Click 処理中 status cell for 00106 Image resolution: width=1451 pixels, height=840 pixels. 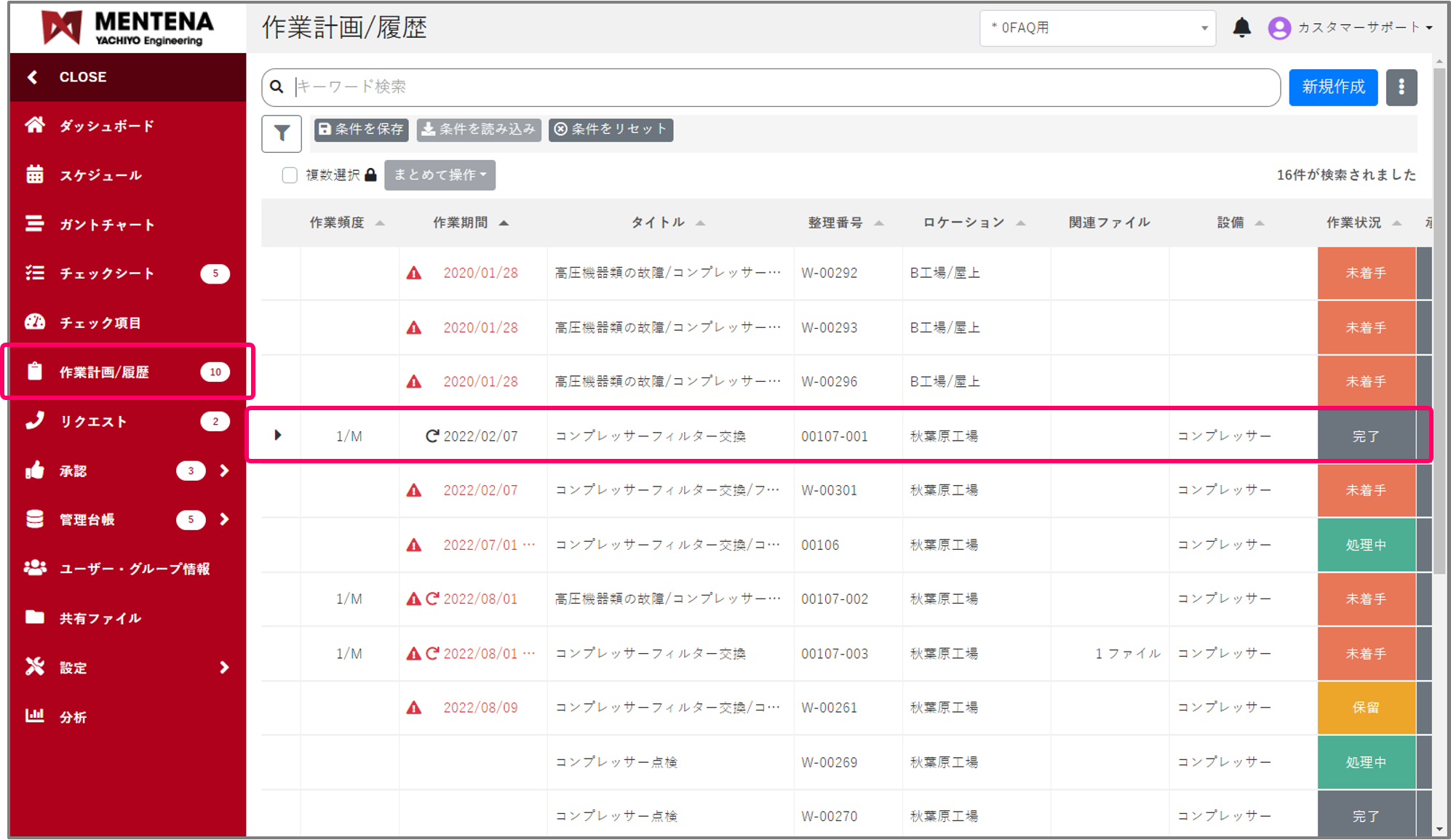click(1365, 545)
